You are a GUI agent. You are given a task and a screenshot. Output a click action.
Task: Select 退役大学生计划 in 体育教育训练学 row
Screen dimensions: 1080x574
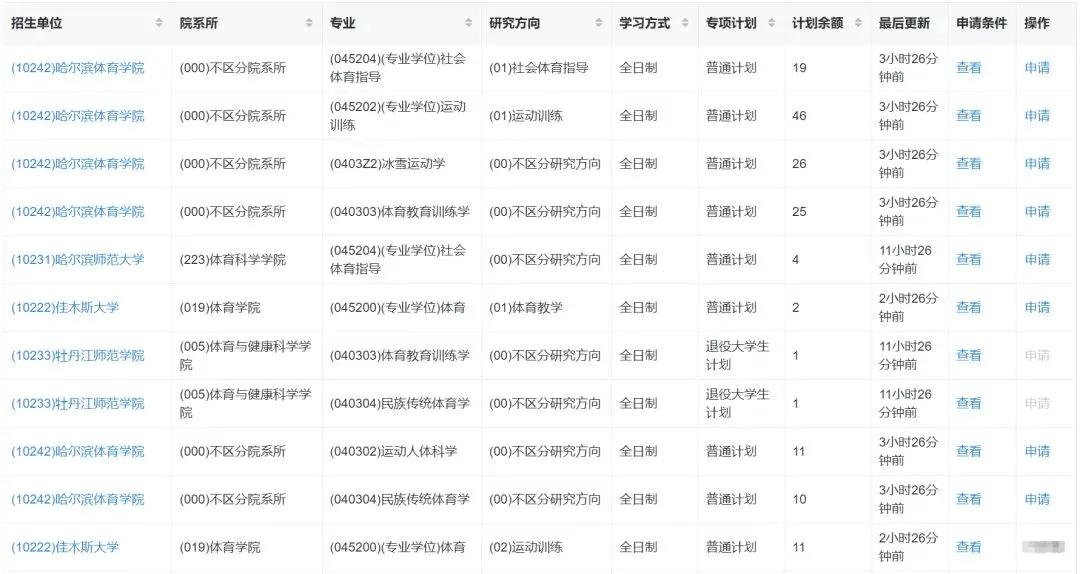(738, 356)
